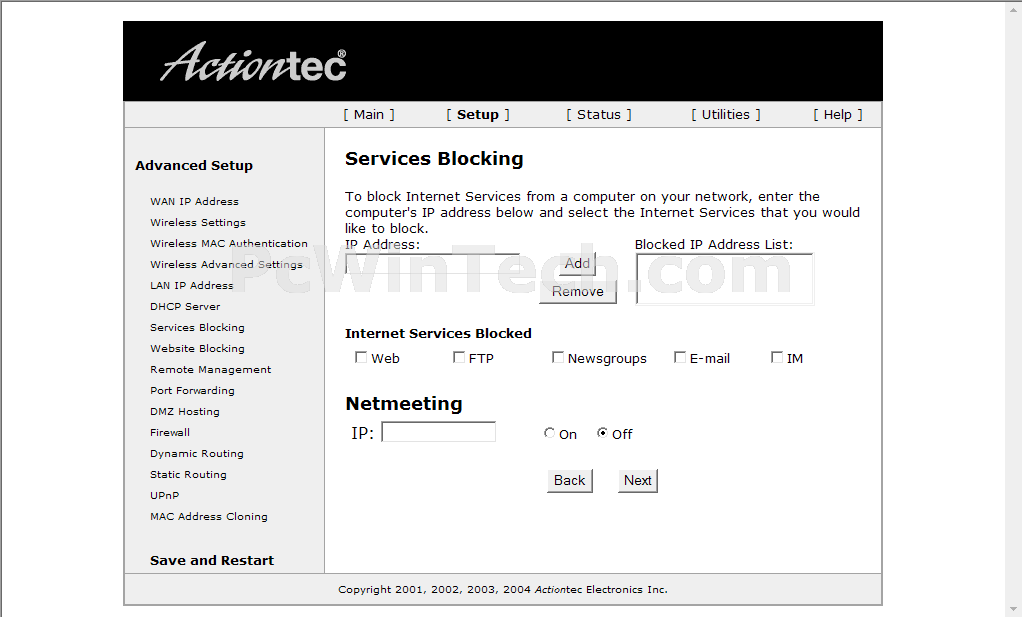Open WAN IP Address settings
This screenshot has height=617, width=1022.
[x=194, y=201]
